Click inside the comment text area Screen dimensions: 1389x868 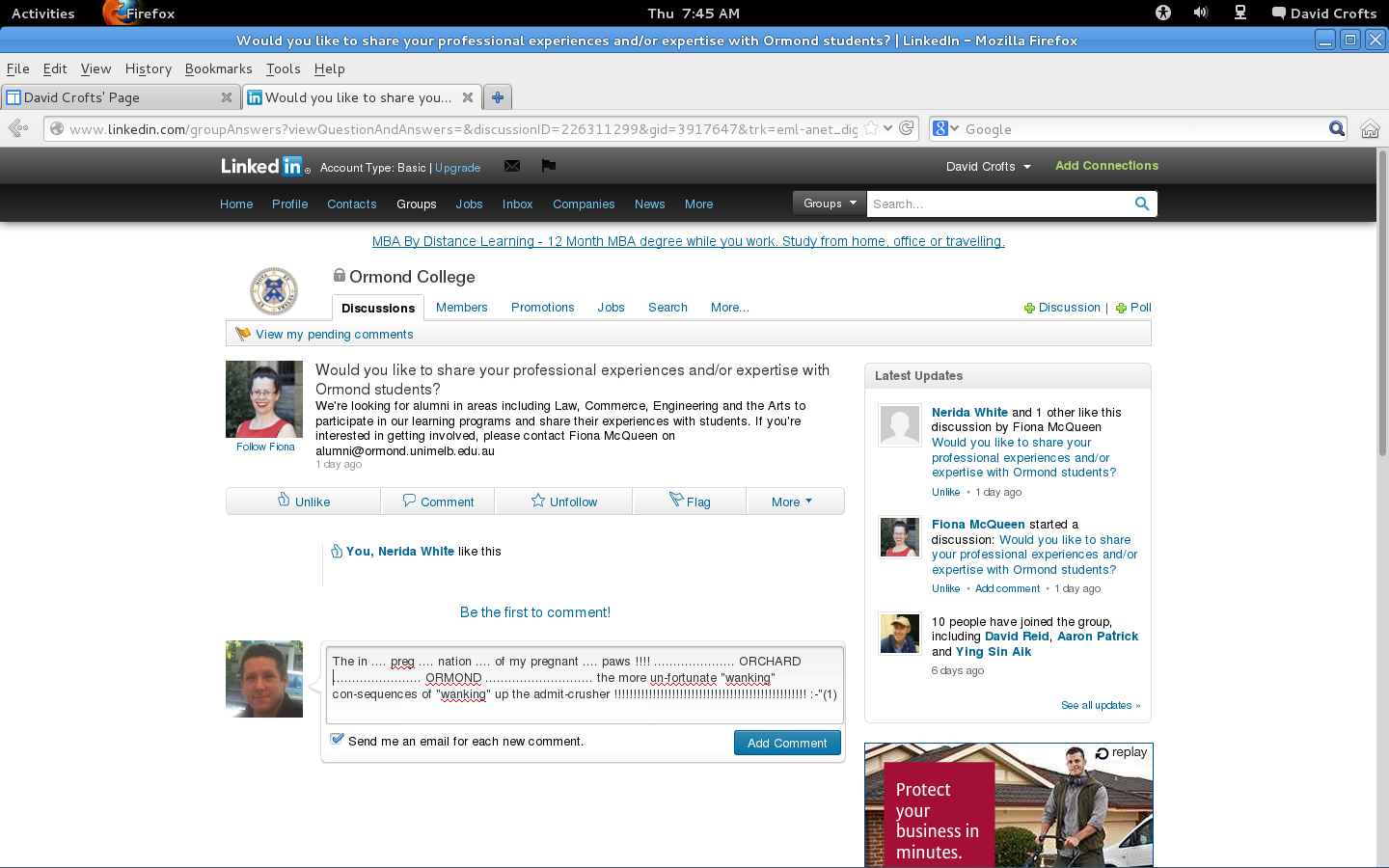pyautogui.click(x=585, y=686)
